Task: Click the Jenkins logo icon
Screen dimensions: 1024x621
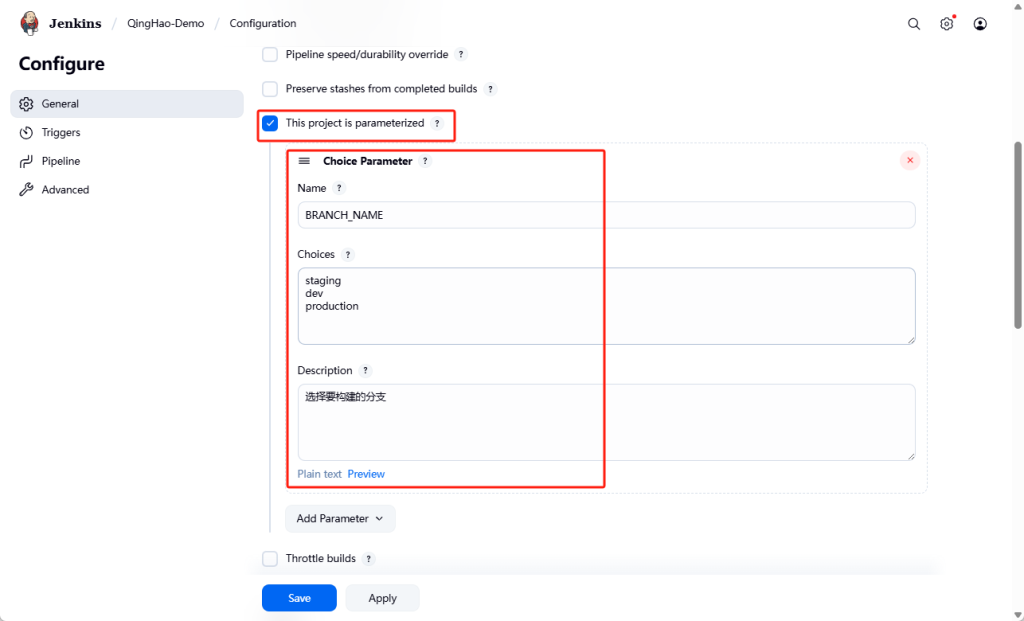Action: (x=30, y=23)
